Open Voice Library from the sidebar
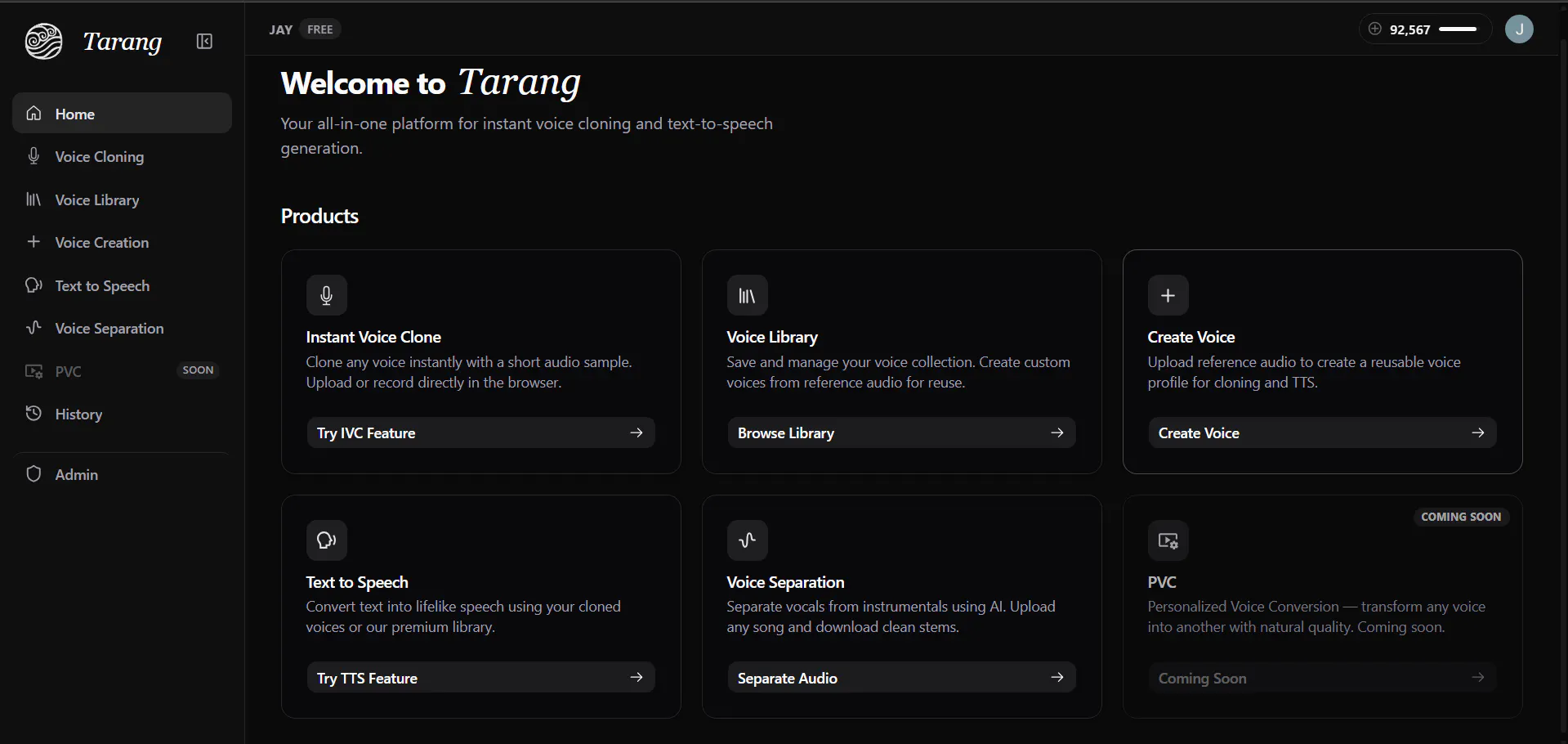Screen dimensions: 1568x744 pos(122,199)
